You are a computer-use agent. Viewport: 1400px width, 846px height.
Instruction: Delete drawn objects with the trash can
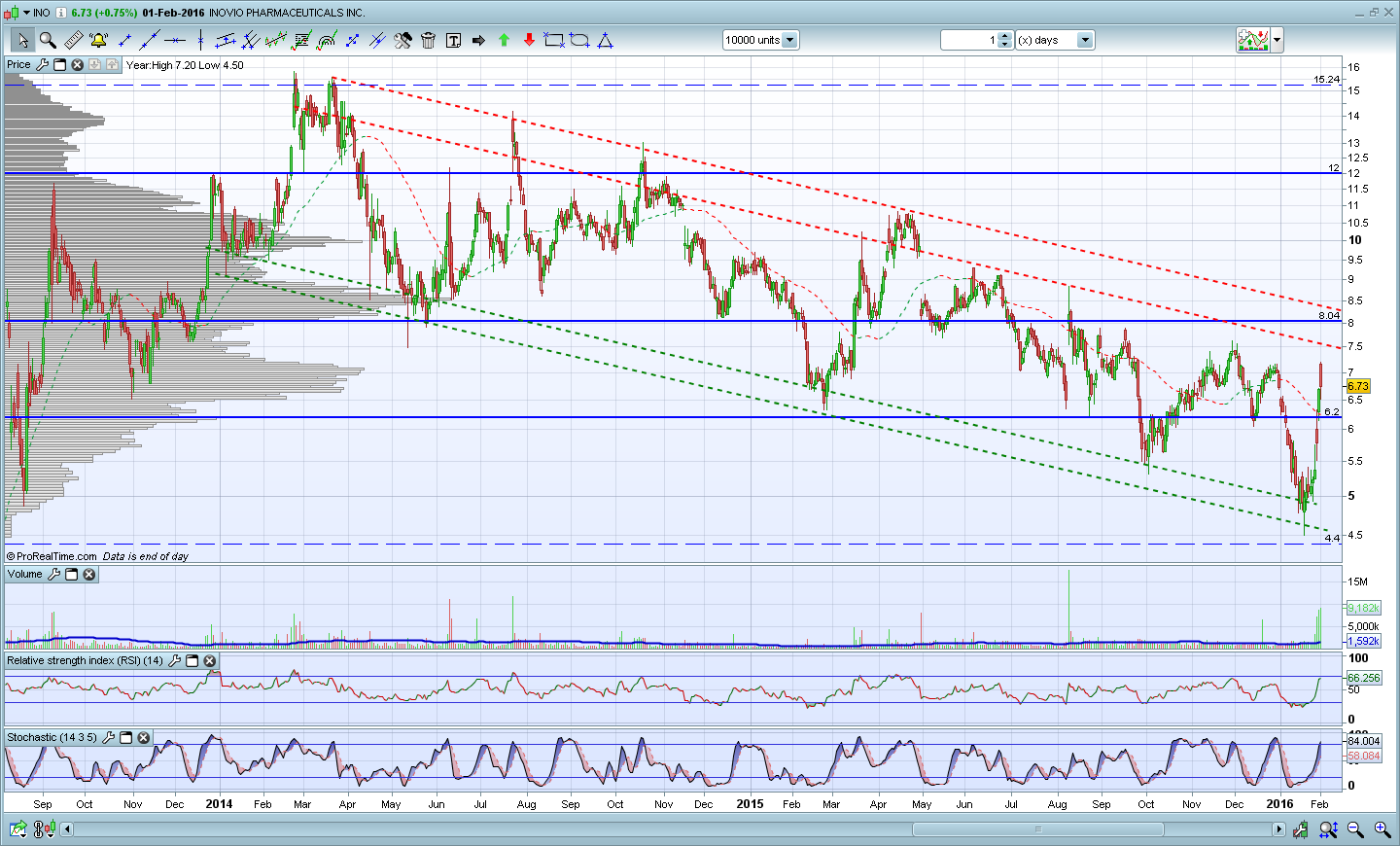click(x=428, y=40)
